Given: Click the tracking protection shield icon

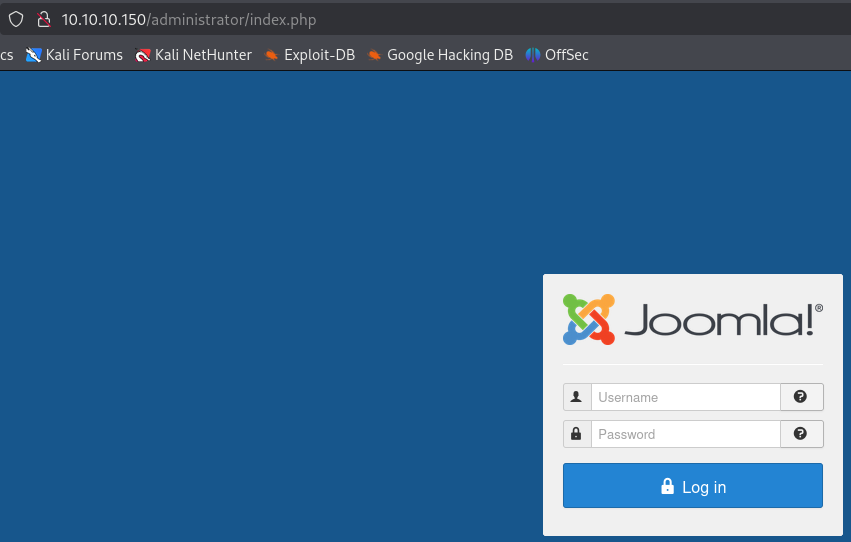Looking at the screenshot, I should click(x=16, y=20).
